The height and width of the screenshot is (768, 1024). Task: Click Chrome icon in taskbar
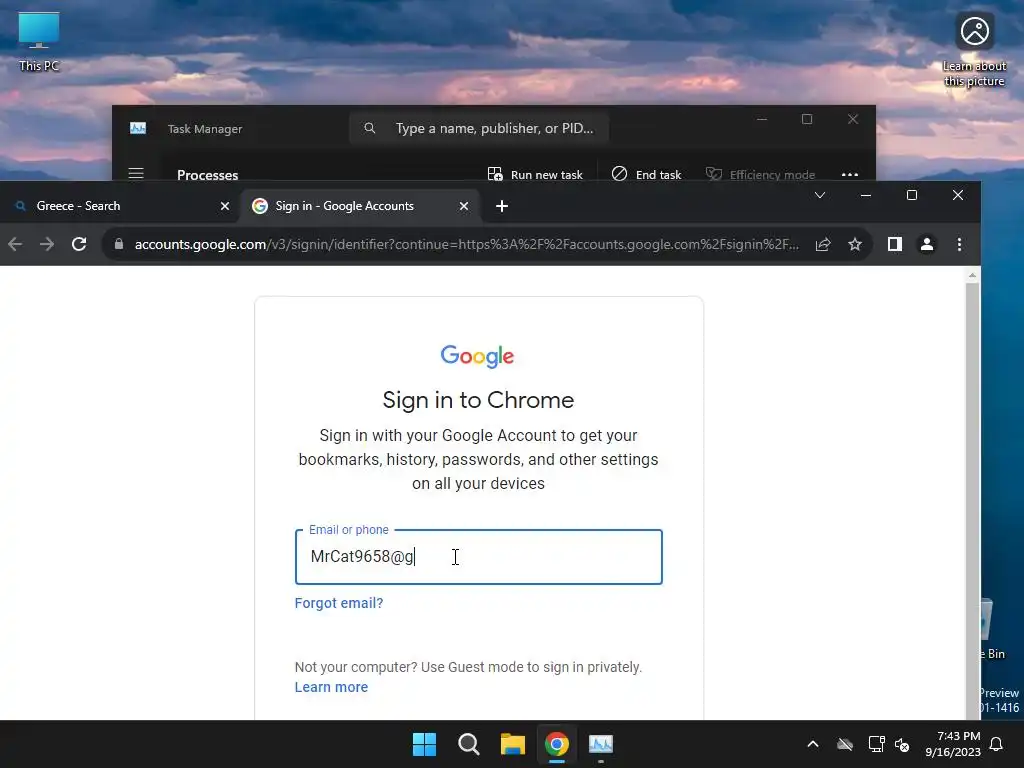tap(557, 744)
